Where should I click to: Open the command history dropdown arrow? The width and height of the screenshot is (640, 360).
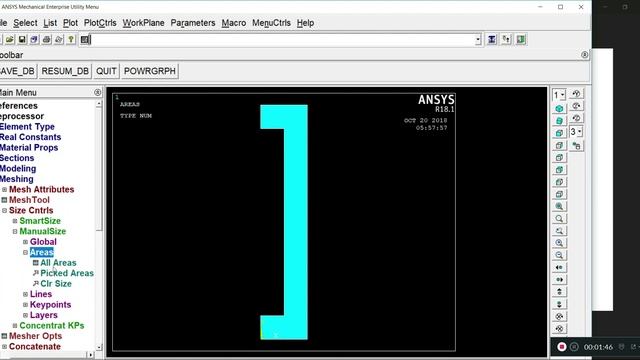point(478,40)
